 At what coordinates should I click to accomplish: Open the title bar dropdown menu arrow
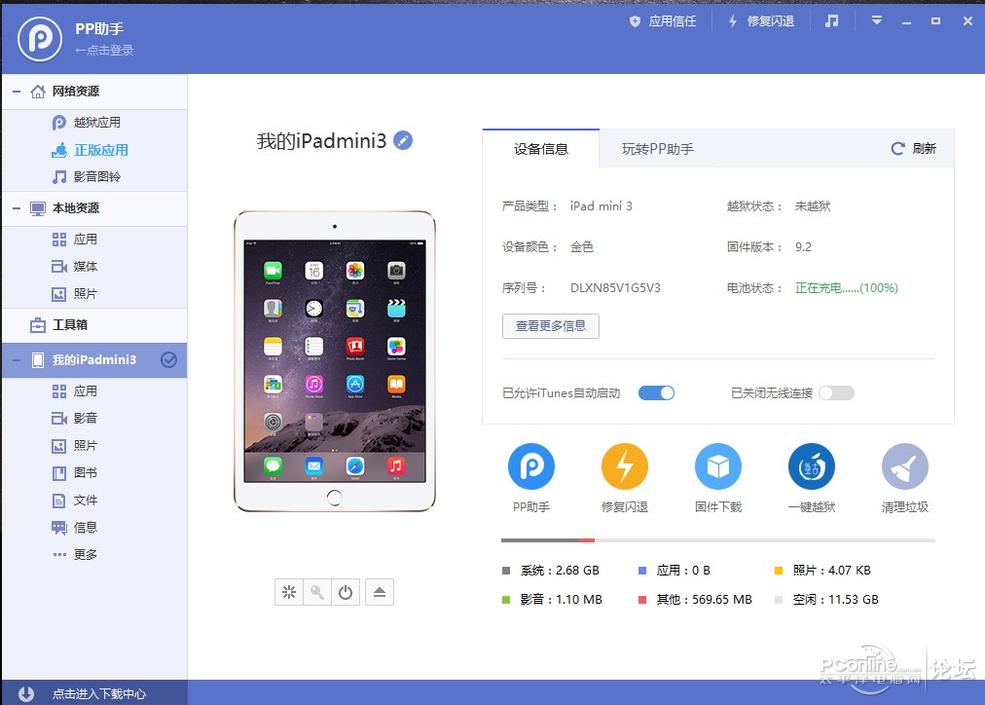(876, 21)
